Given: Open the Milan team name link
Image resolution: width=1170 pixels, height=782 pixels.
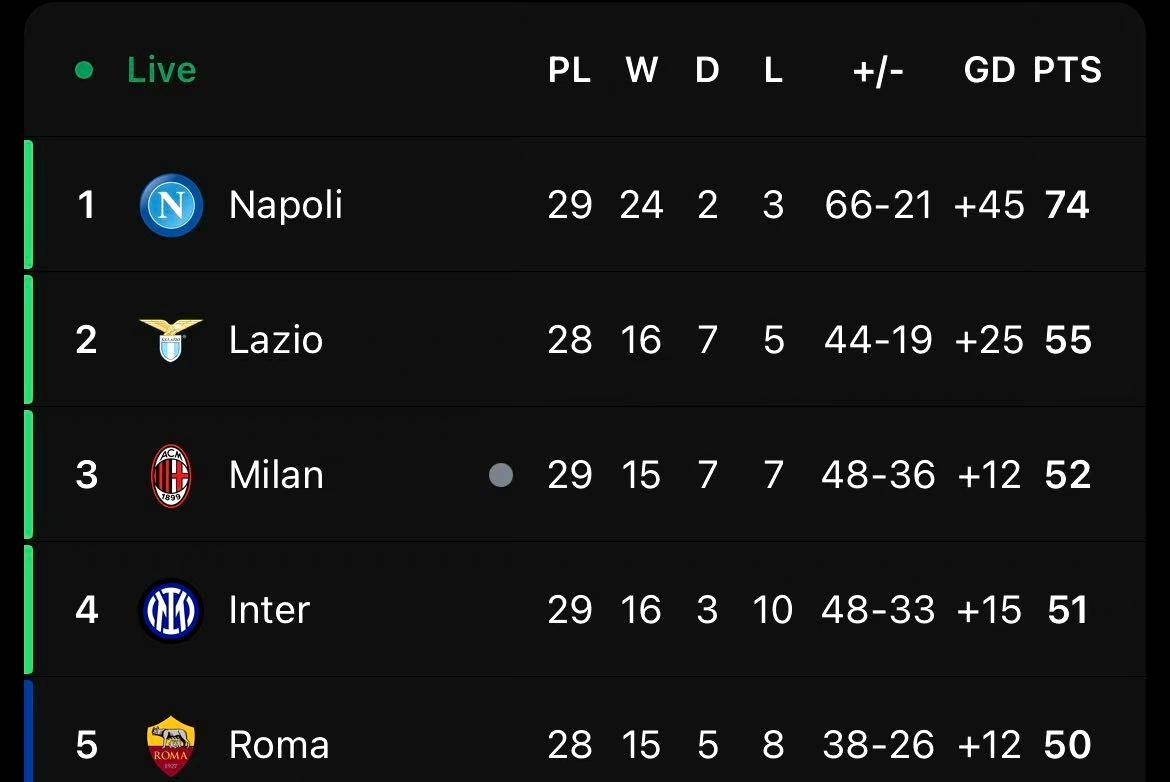Looking at the screenshot, I should pos(276,475).
